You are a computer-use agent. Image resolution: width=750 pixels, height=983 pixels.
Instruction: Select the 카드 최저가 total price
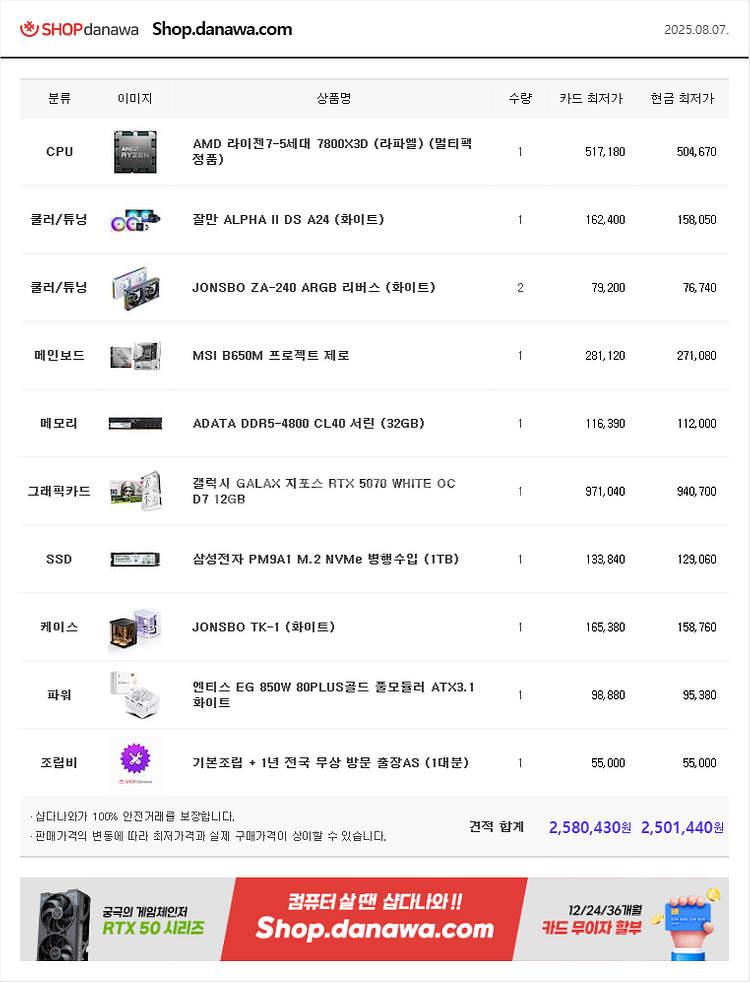tap(590, 828)
